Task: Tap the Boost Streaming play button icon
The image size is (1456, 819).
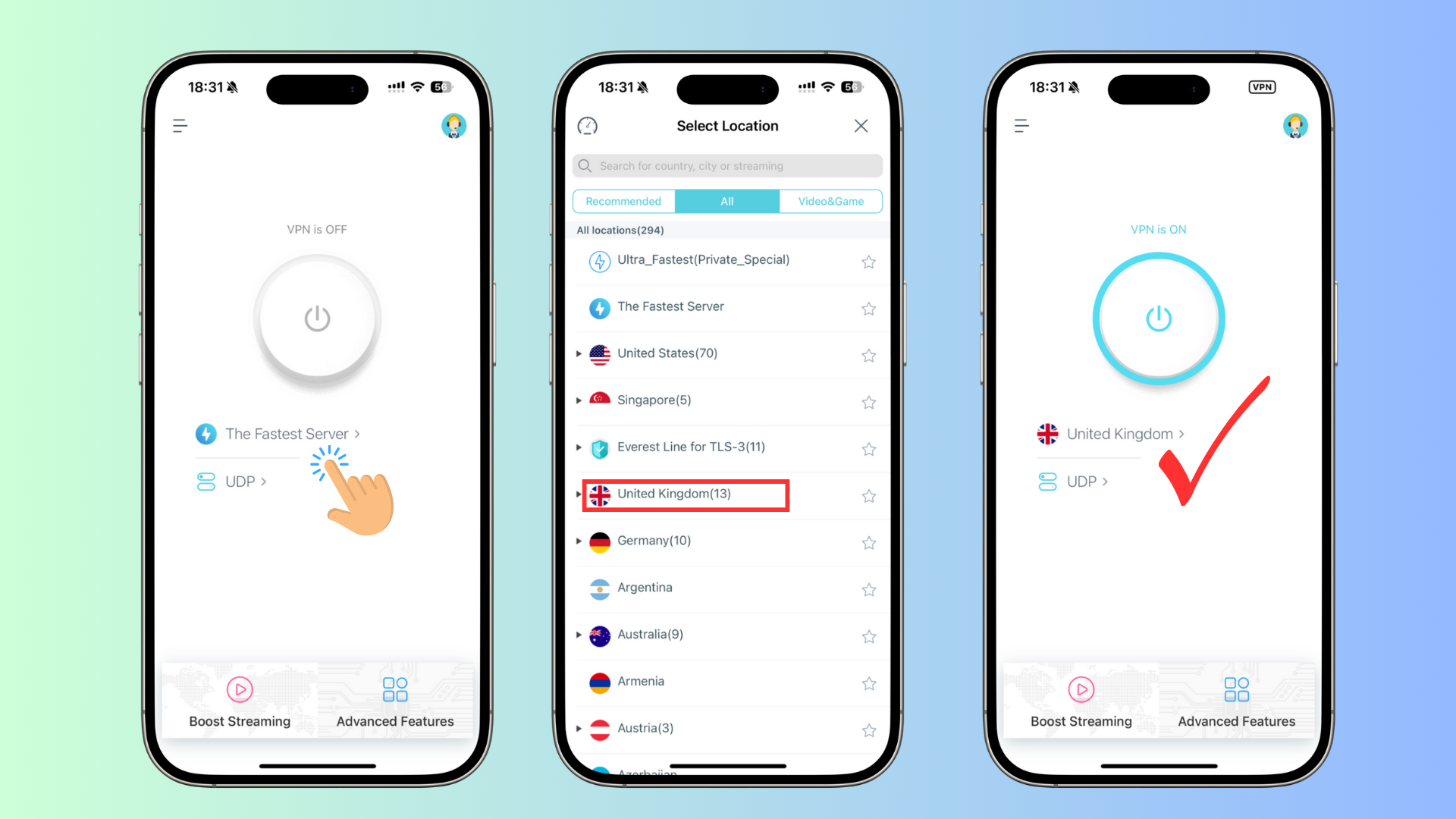Action: pyautogui.click(x=238, y=690)
